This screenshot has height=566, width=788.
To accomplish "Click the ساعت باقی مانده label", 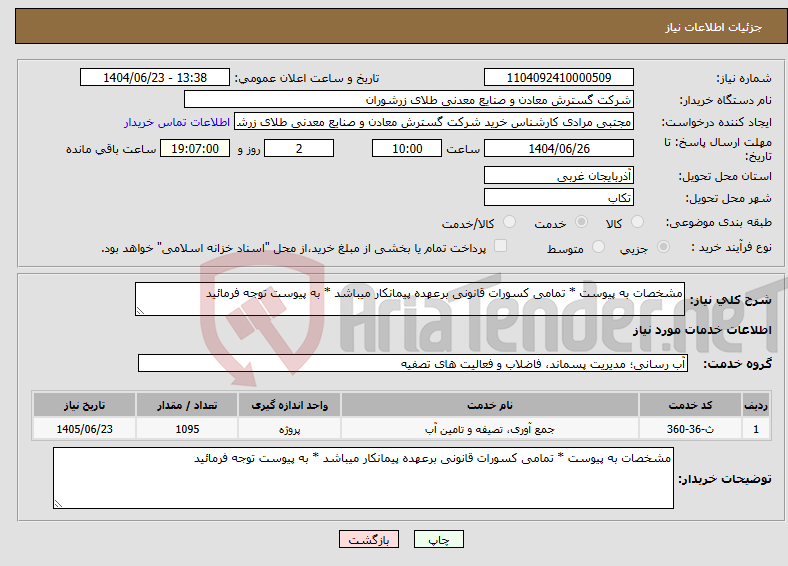I will 111,149.
